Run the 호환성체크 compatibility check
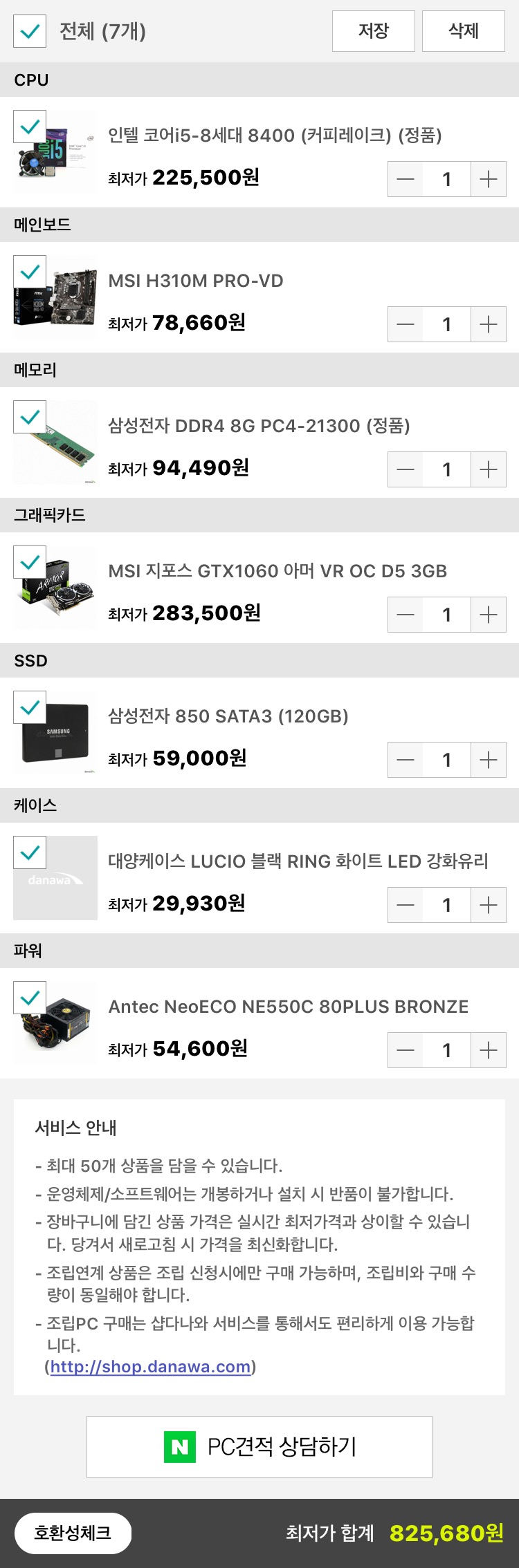This screenshot has width=519, height=1568. coord(73,1533)
